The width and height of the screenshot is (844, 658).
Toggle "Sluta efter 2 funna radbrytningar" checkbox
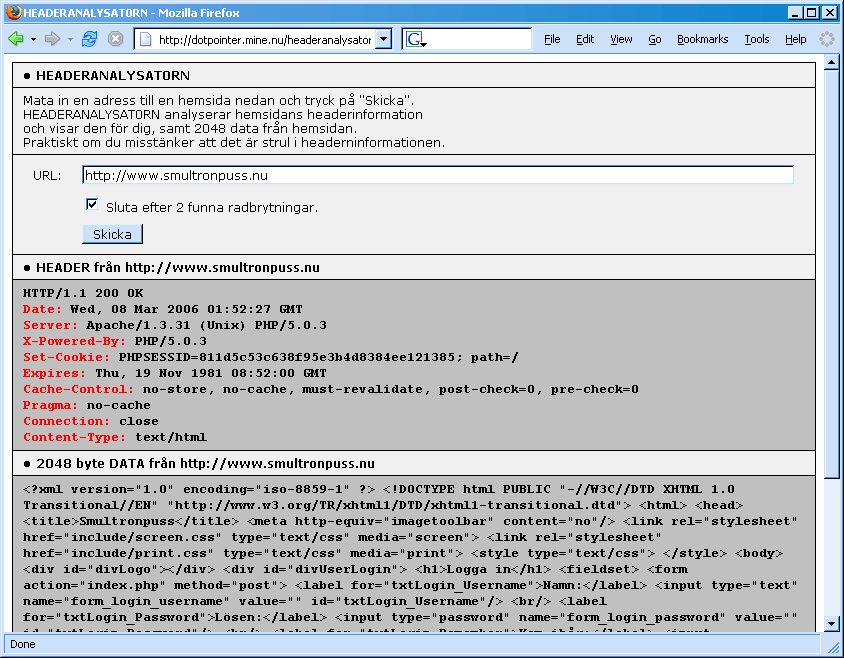click(x=93, y=206)
